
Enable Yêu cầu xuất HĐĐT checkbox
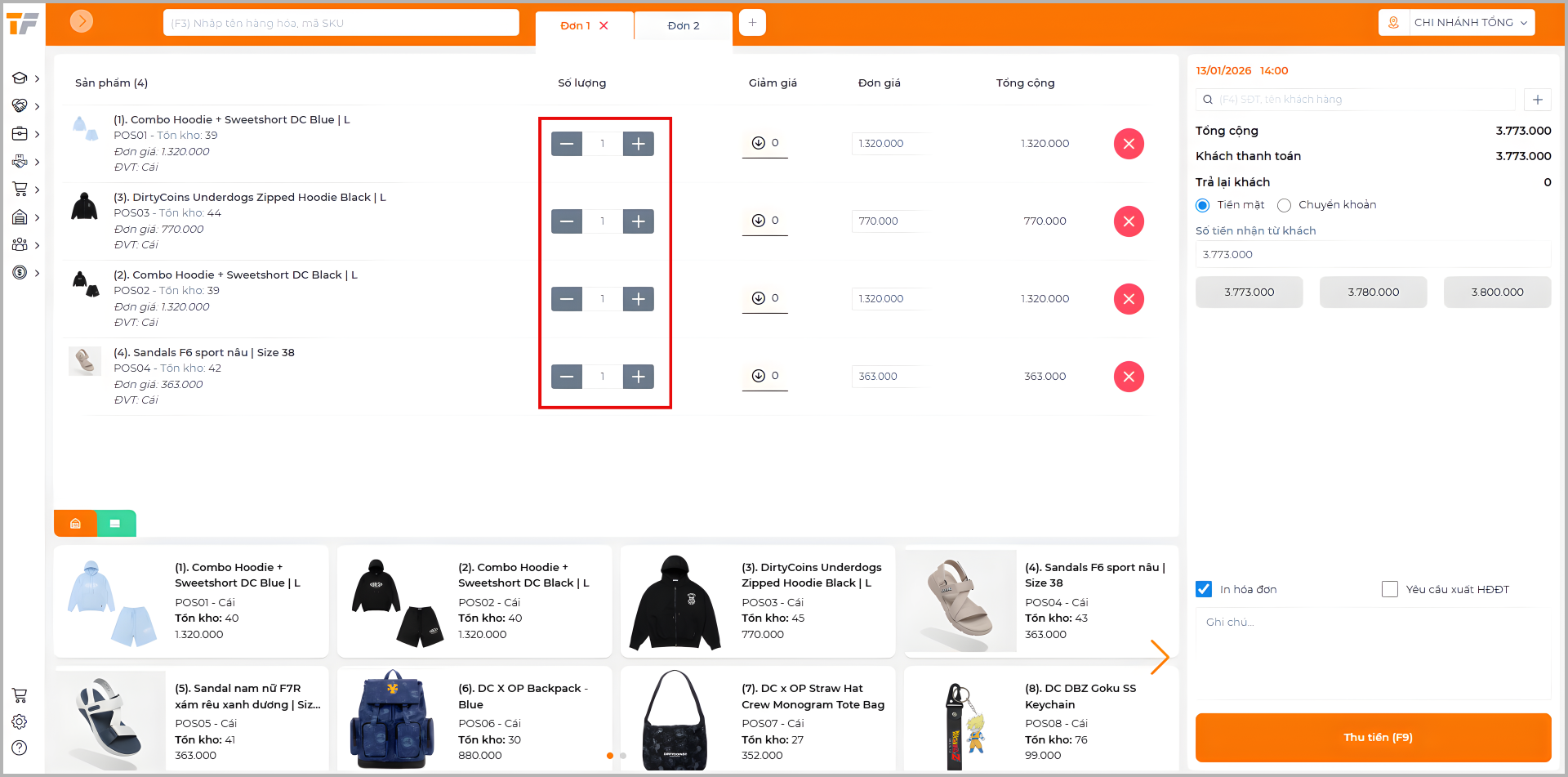click(1389, 589)
